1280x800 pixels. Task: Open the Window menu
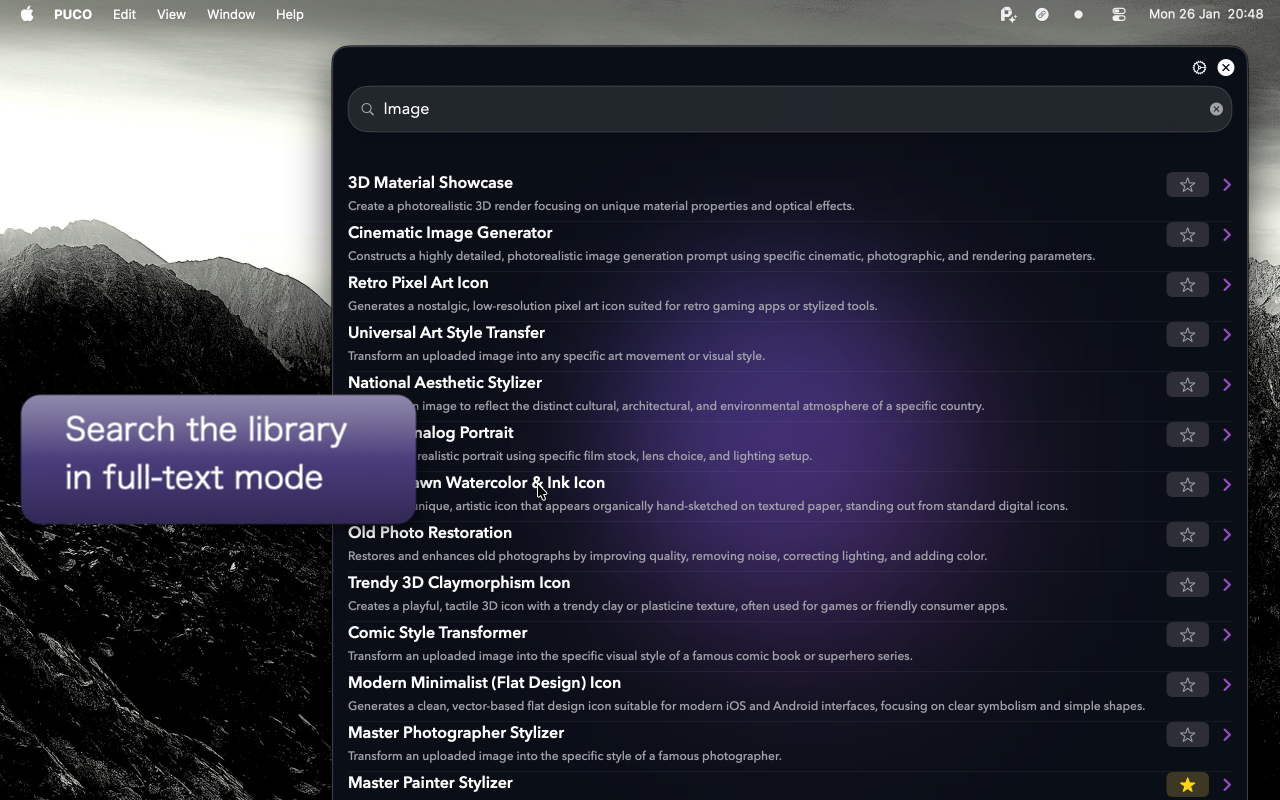coord(231,14)
